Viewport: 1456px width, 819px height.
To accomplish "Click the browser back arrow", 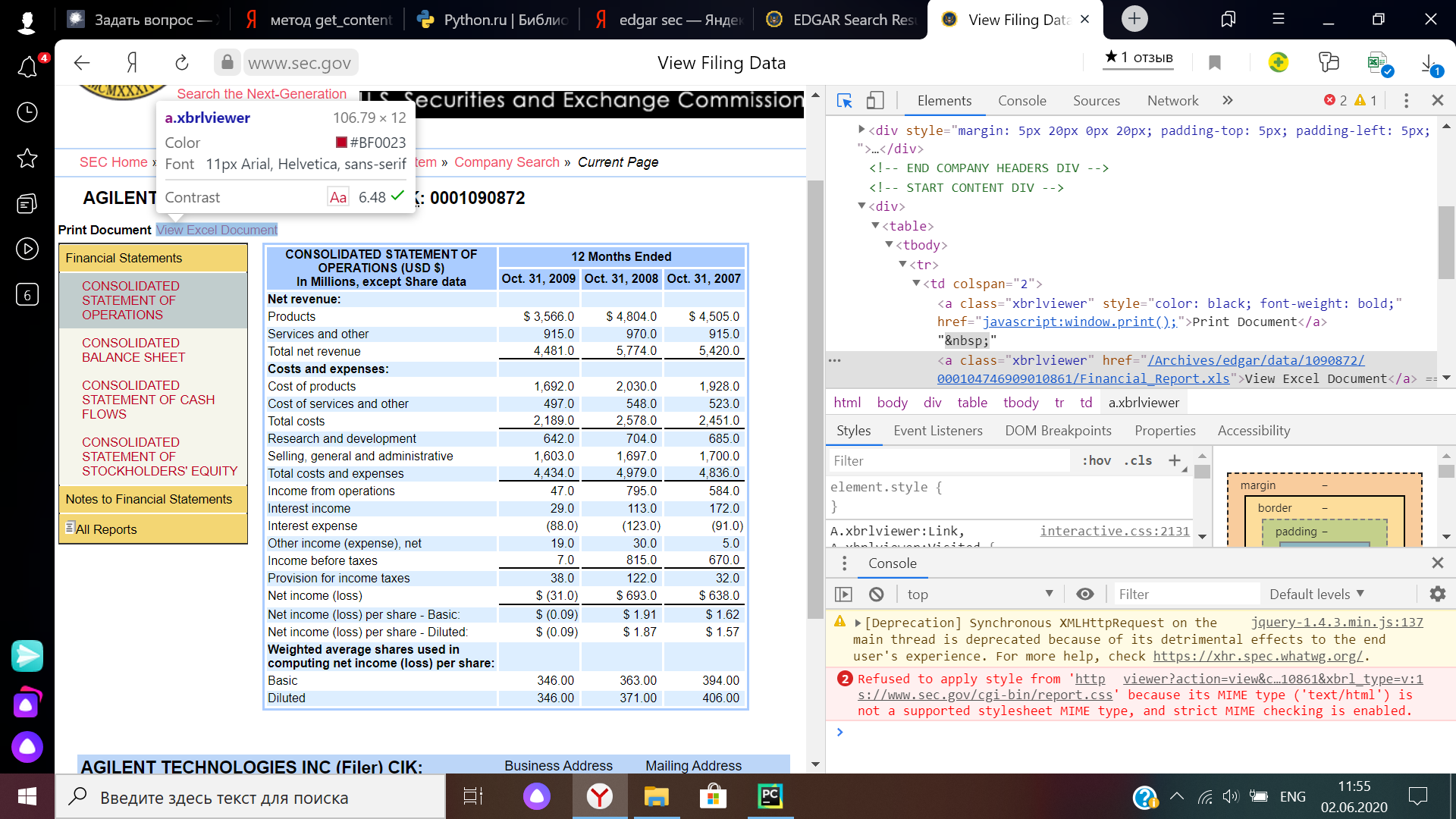I will coord(82,63).
